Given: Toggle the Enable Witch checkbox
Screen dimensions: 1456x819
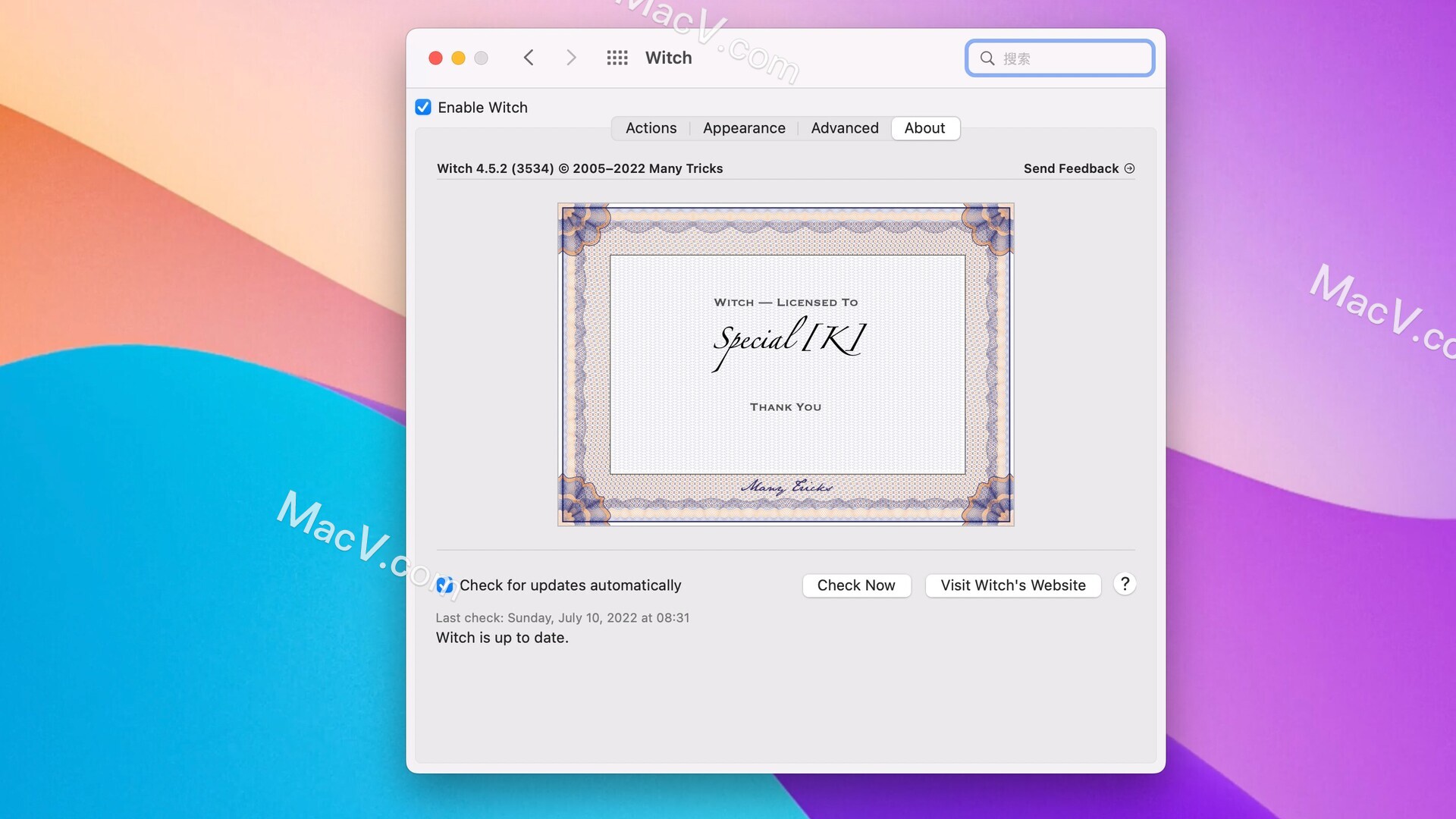Looking at the screenshot, I should click(x=422, y=107).
